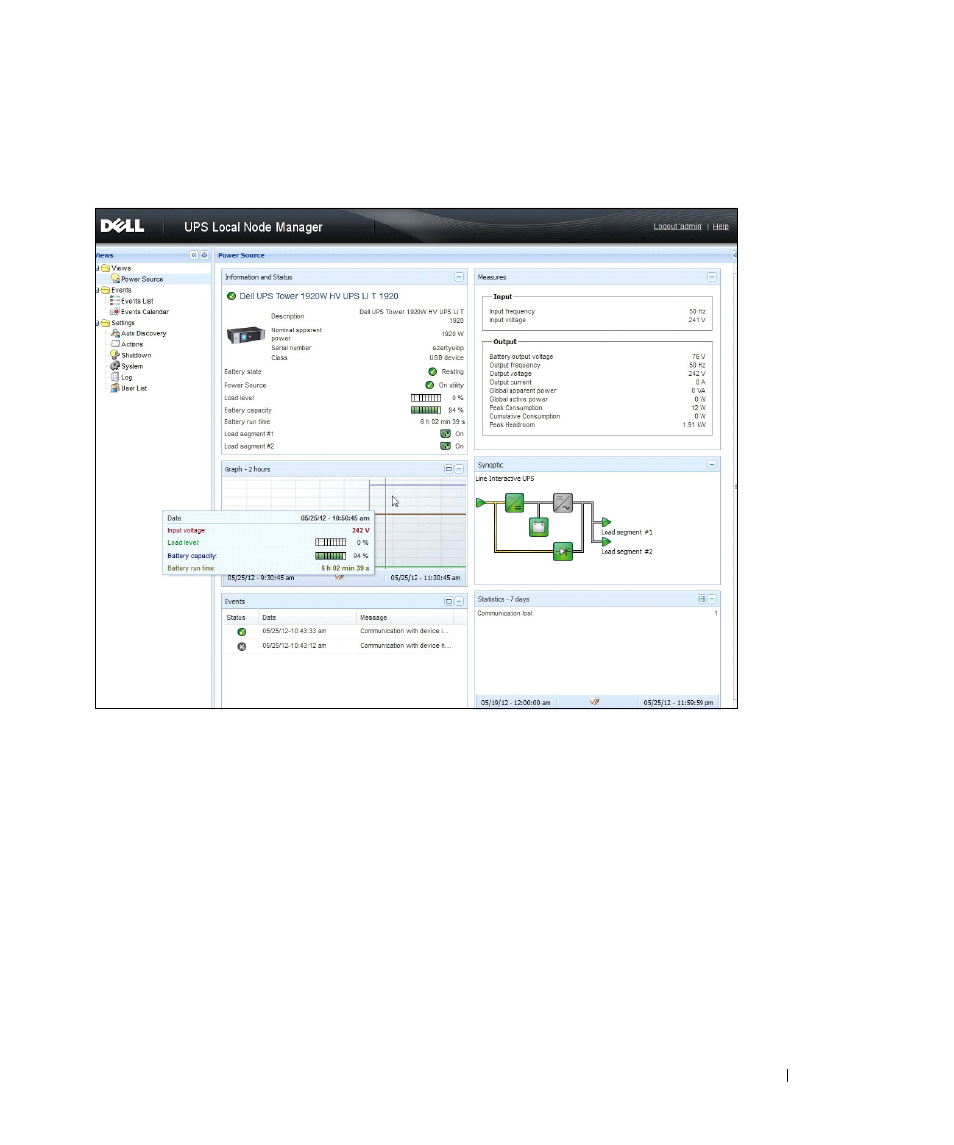Click the graph start time 9:30:45 am
This screenshot has height=1145, width=954.
pos(261,578)
